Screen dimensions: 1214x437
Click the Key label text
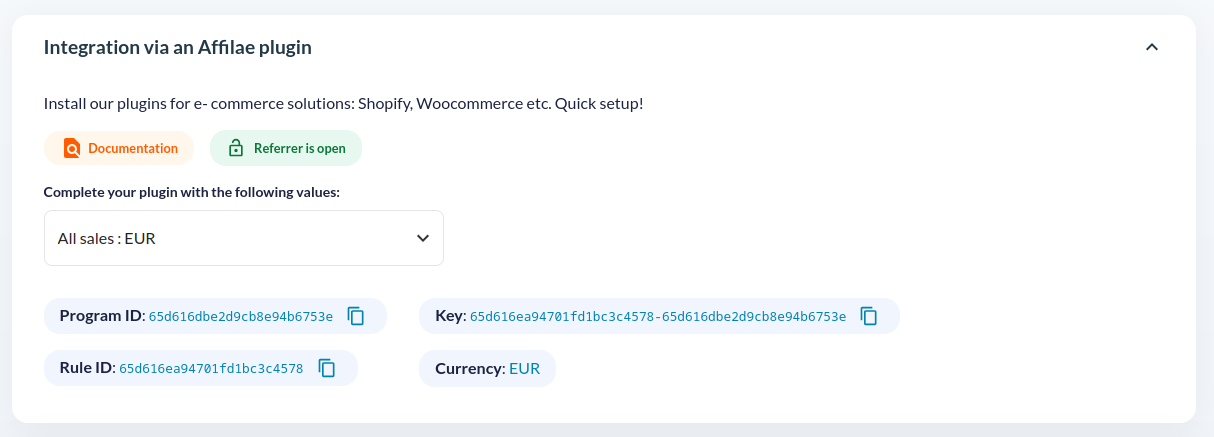(450, 316)
